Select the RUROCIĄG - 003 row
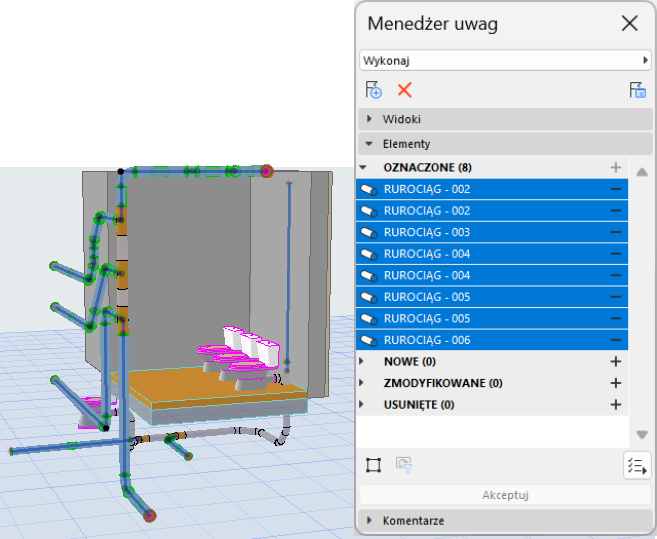 tap(492, 232)
